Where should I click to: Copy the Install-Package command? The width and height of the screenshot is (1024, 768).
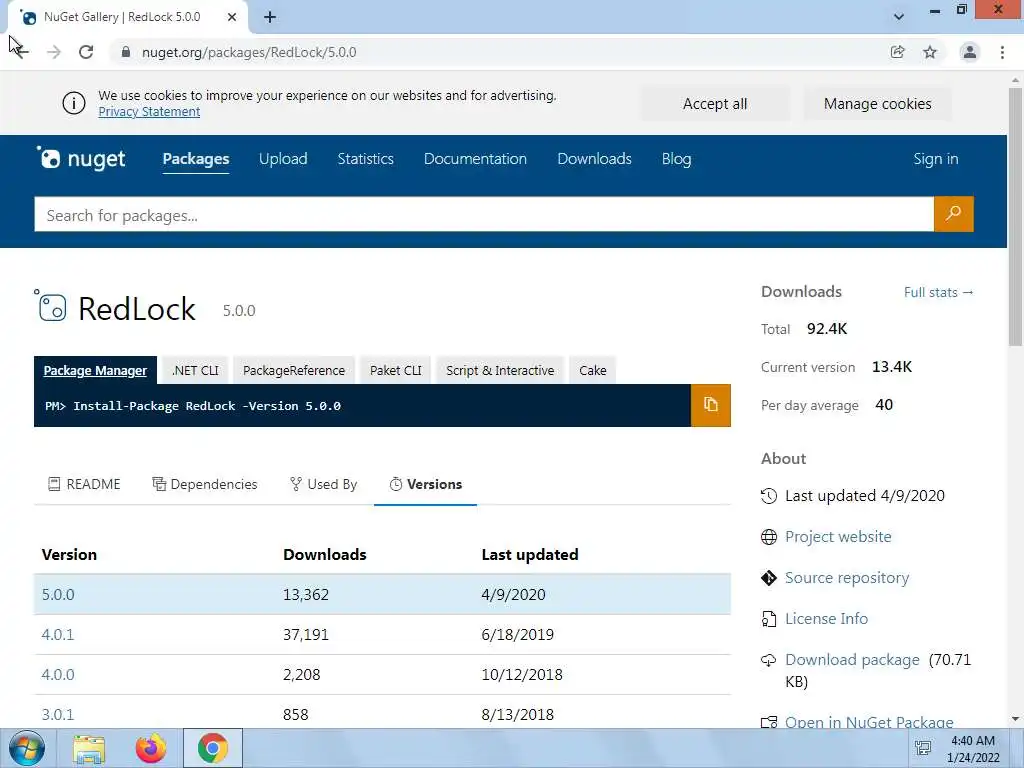point(711,405)
